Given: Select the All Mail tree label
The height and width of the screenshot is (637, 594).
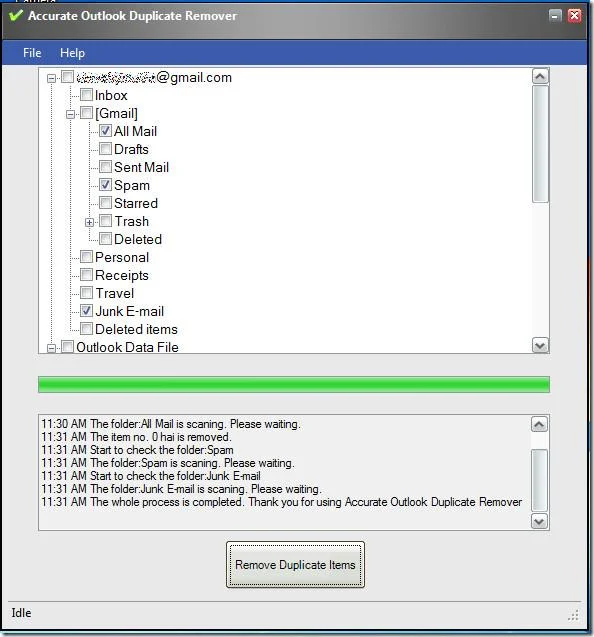Looking at the screenshot, I should pyautogui.click(x=135, y=131).
